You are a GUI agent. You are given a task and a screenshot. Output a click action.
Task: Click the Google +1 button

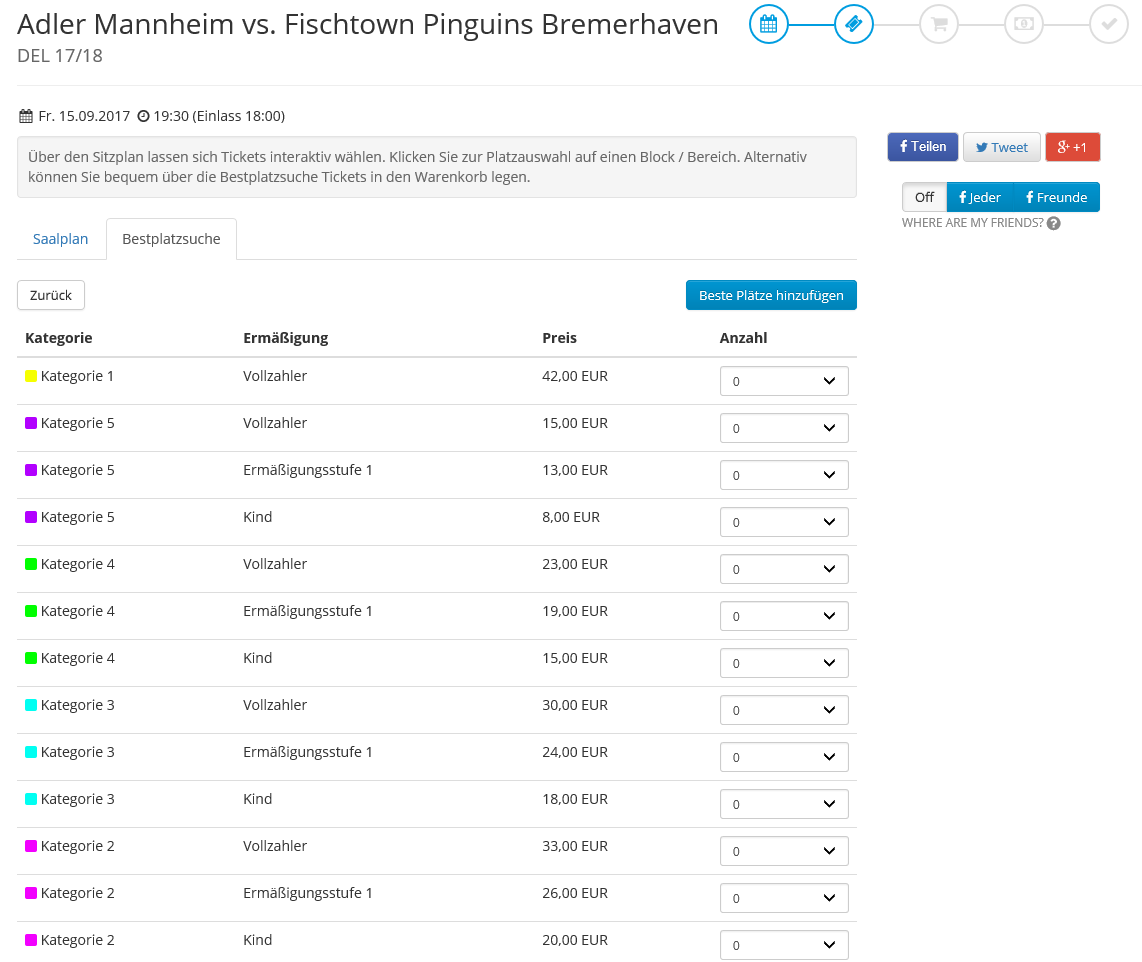click(1072, 147)
